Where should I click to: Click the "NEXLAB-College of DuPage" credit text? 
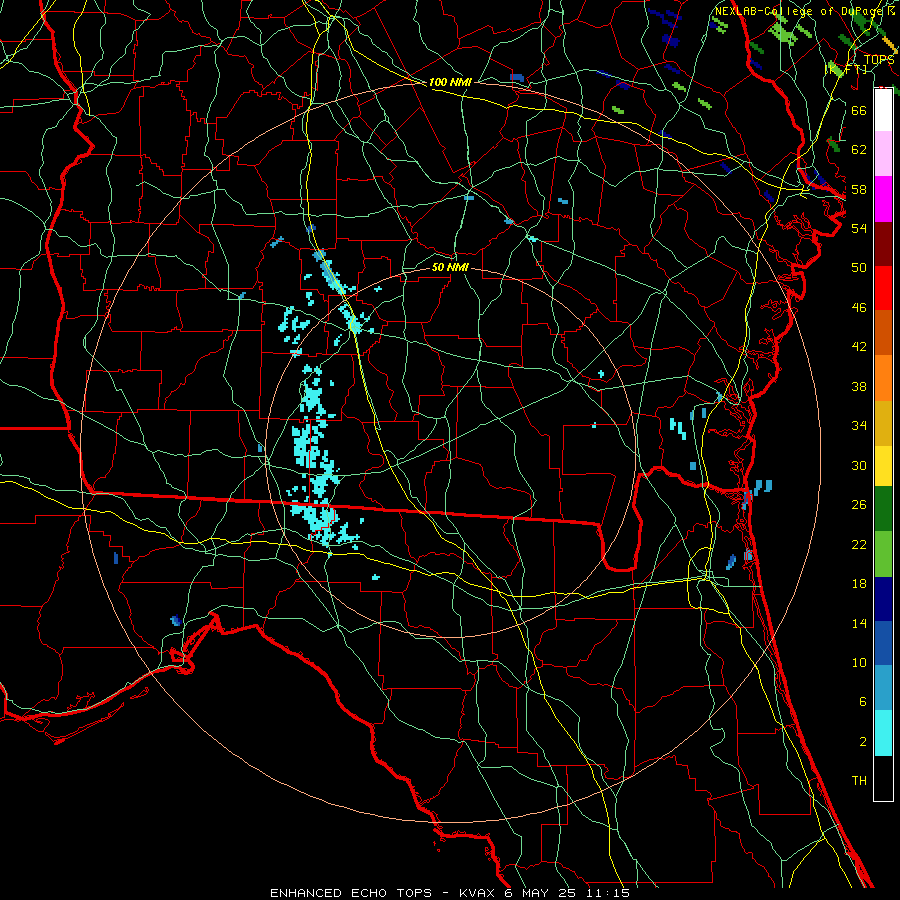coord(800,11)
